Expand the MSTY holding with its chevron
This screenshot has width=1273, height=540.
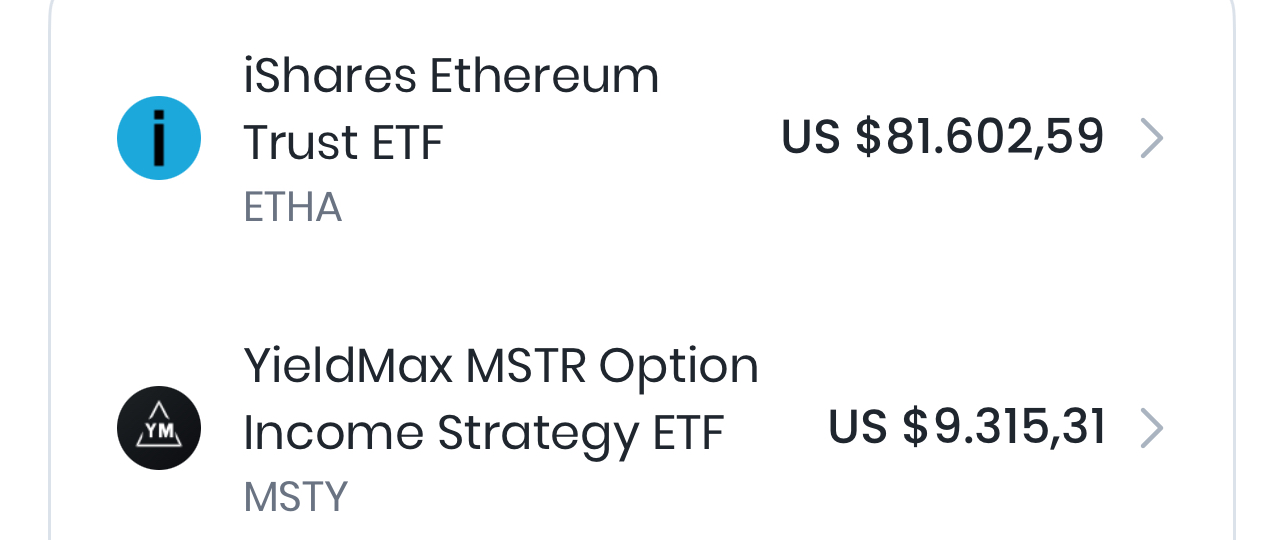[1151, 428]
